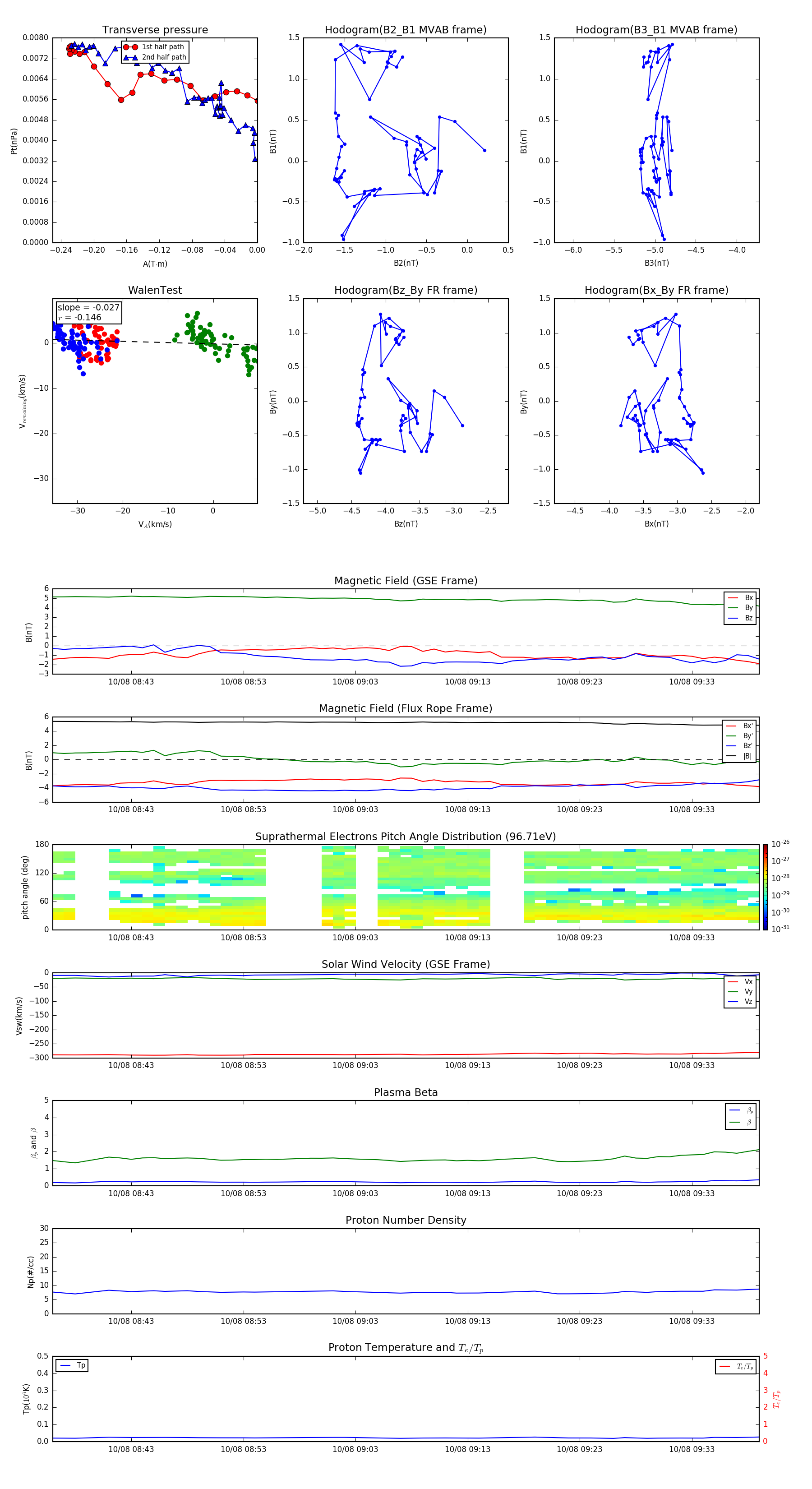Click 'Hodogram(Bx_By FR frame)' title

pos(656,290)
